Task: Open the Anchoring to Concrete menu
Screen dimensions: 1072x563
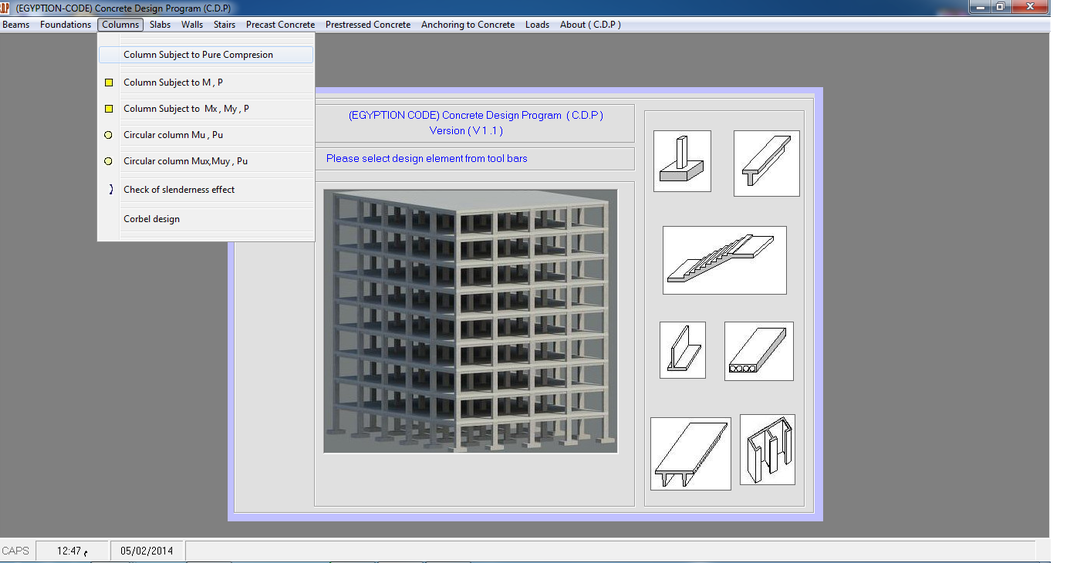Action: click(468, 25)
